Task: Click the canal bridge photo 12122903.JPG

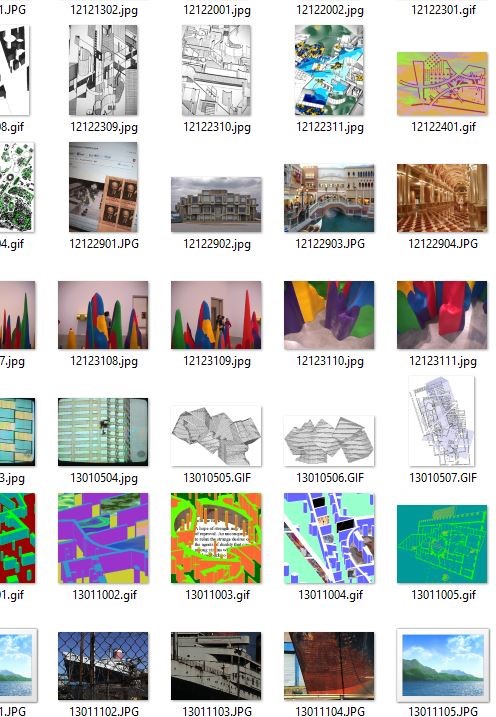Action: [x=329, y=198]
